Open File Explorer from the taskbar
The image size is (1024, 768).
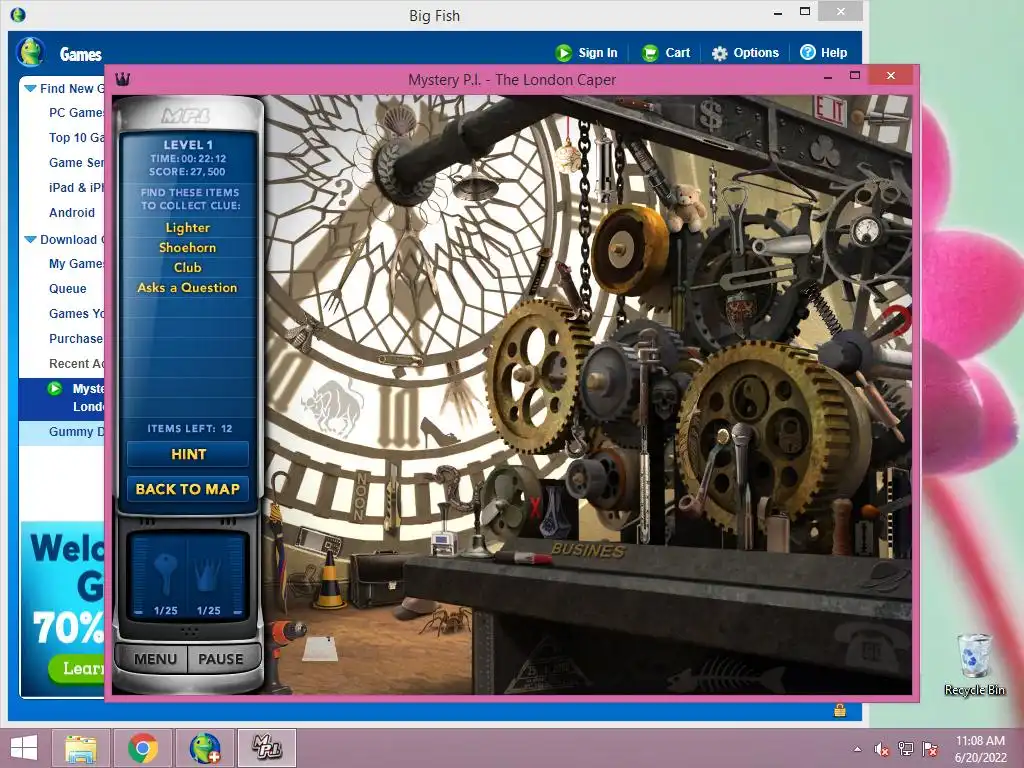pos(82,748)
